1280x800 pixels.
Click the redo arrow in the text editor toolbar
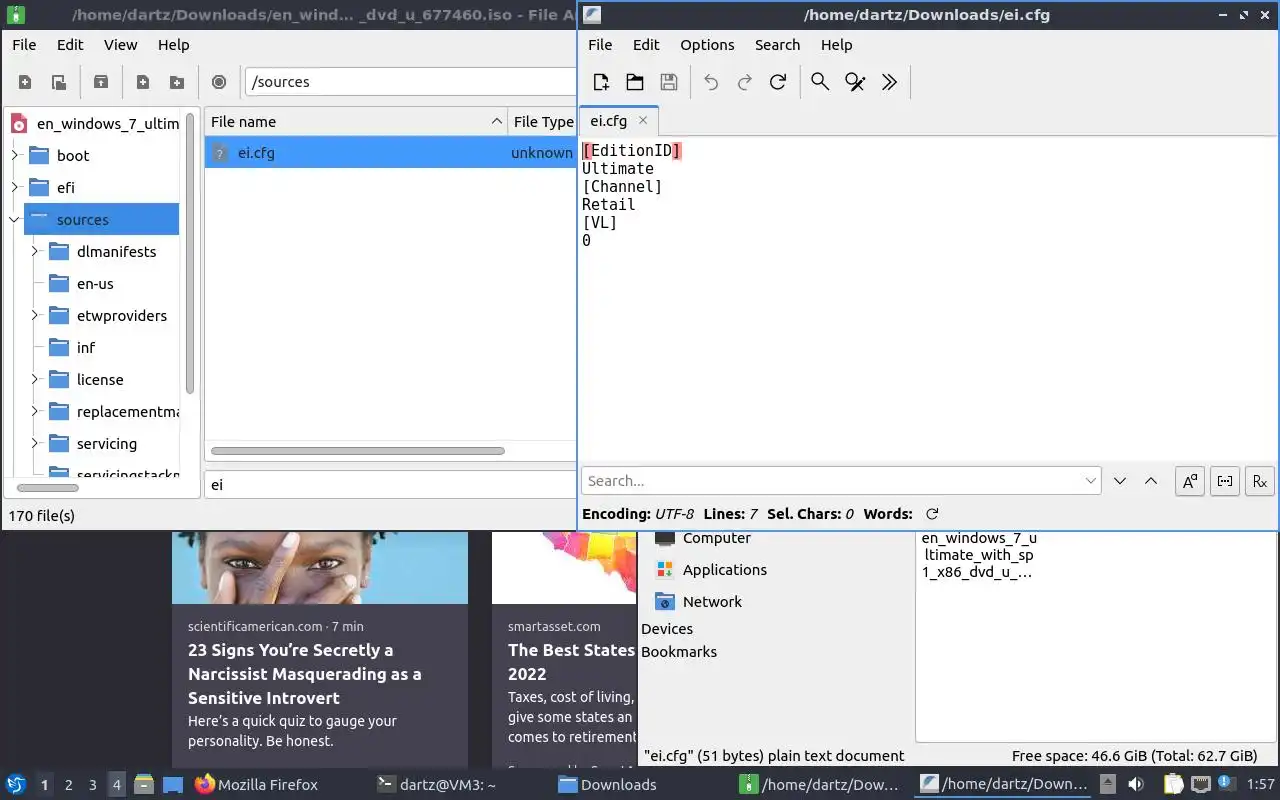click(x=744, y=82)
